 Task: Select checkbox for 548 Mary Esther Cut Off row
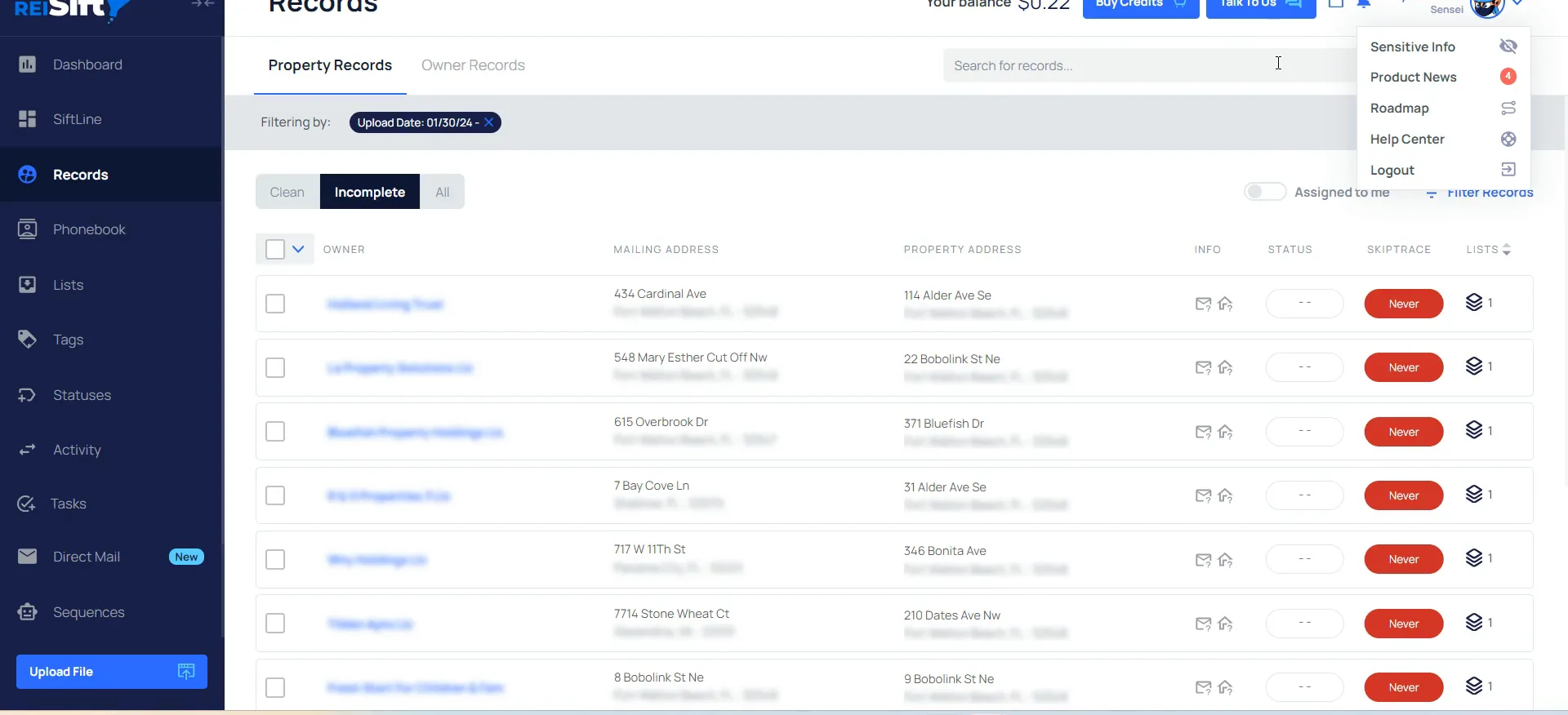(275, 367)
